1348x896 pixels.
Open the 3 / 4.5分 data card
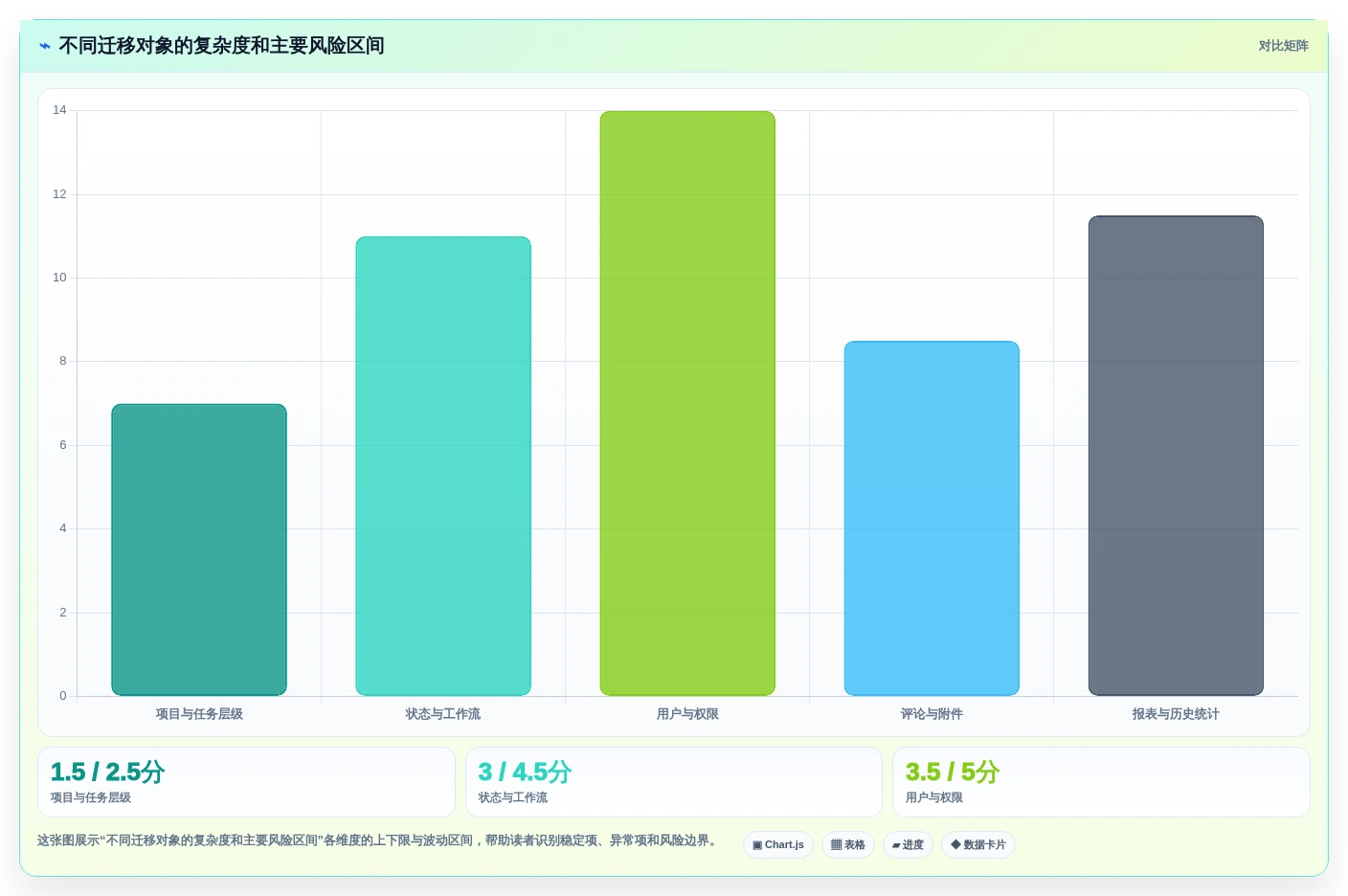click(x=673, y=782)
